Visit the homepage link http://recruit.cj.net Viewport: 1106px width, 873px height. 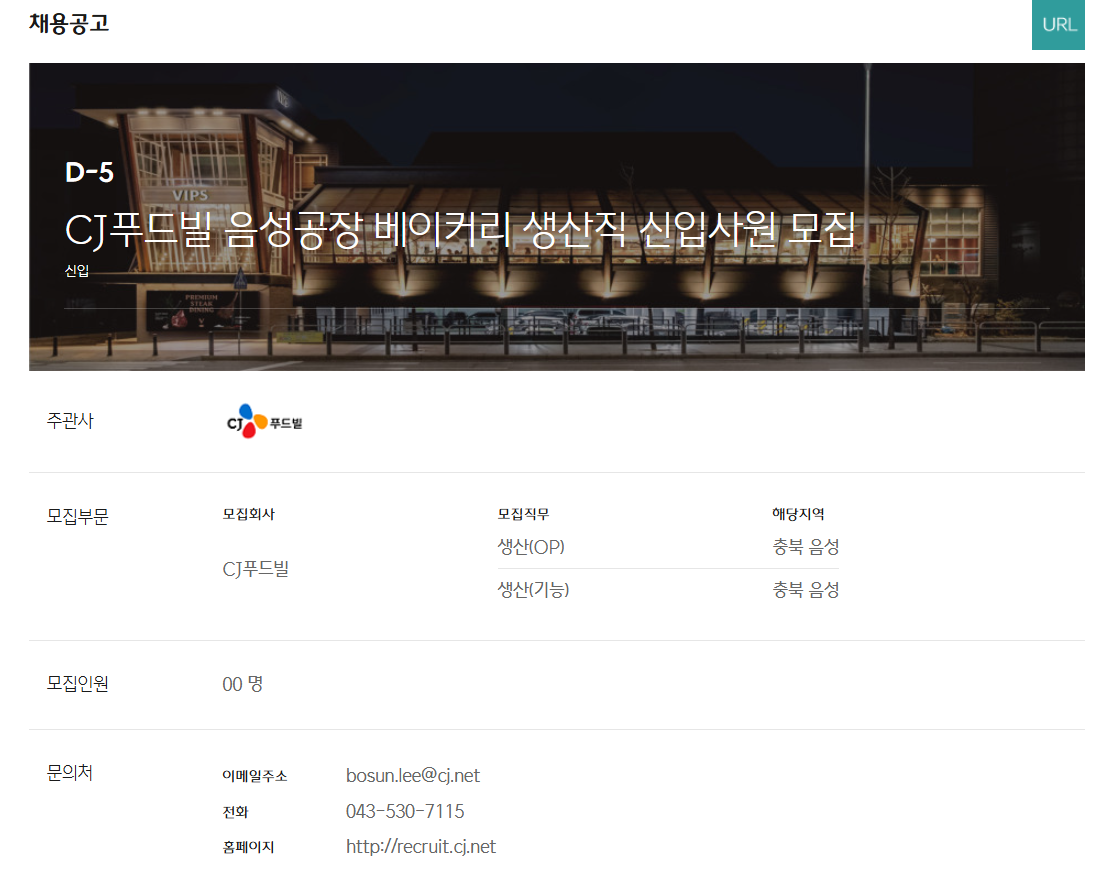[x=421, y=845]
